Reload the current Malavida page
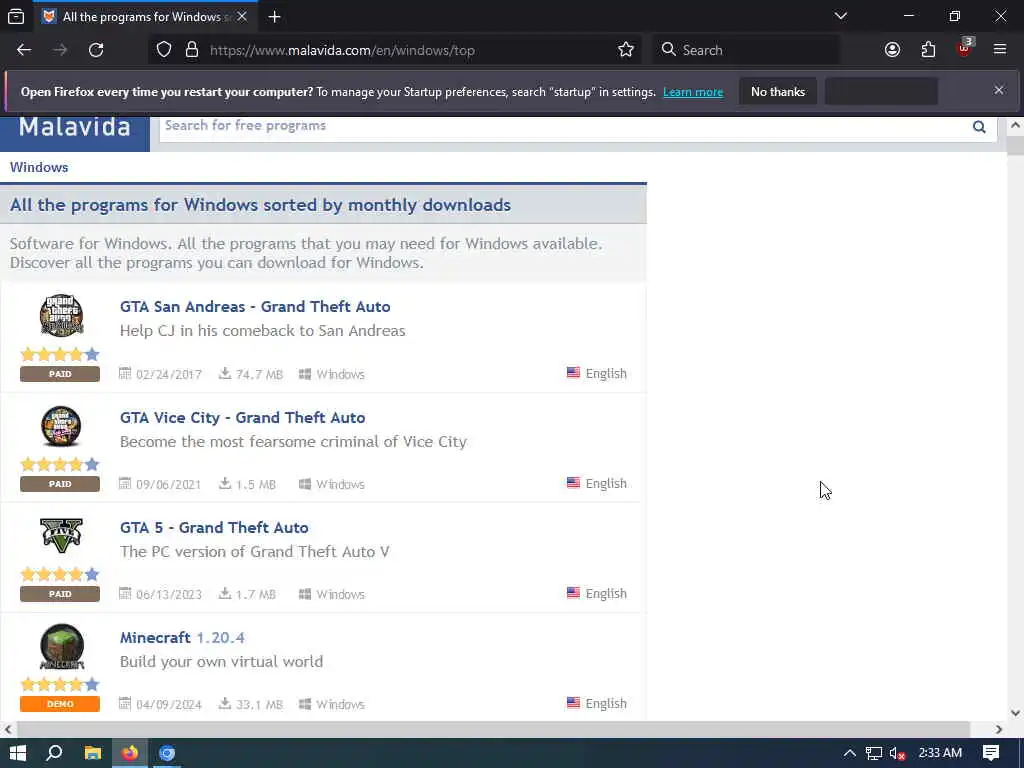The width and height of the screenshot is (1024, 768). click(96, 50)
